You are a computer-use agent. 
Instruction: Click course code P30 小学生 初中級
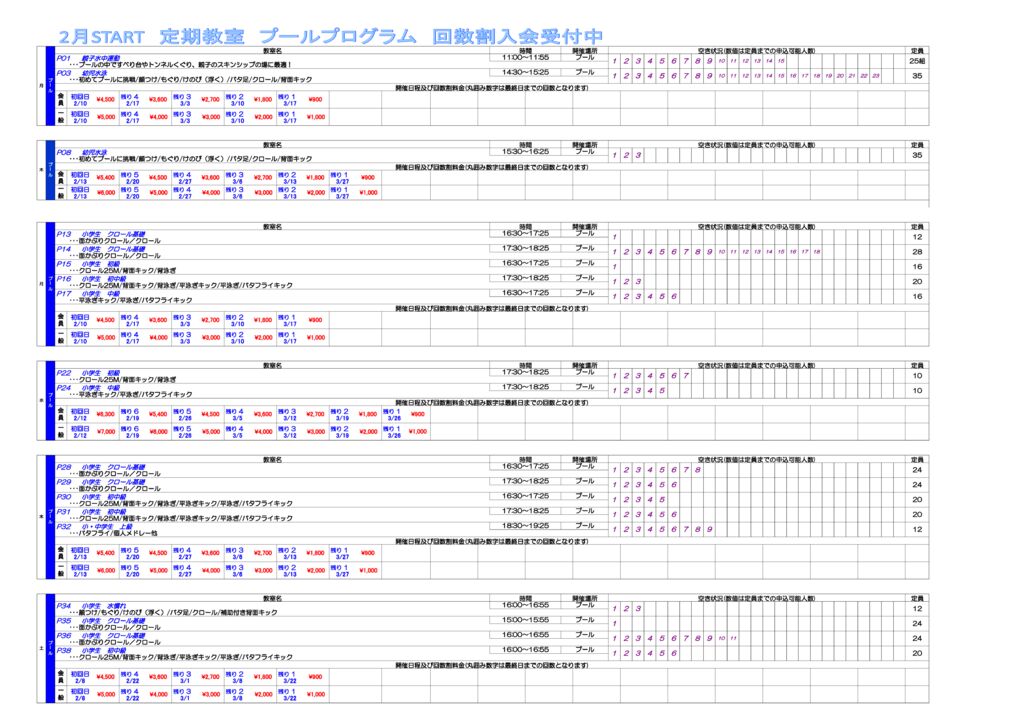click(x=91, y=497)
